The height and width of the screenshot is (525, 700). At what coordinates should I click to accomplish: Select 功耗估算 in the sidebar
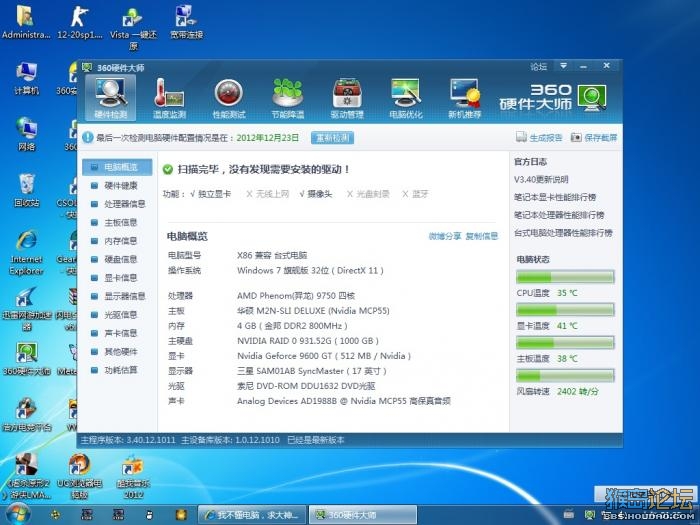point(117,370)
